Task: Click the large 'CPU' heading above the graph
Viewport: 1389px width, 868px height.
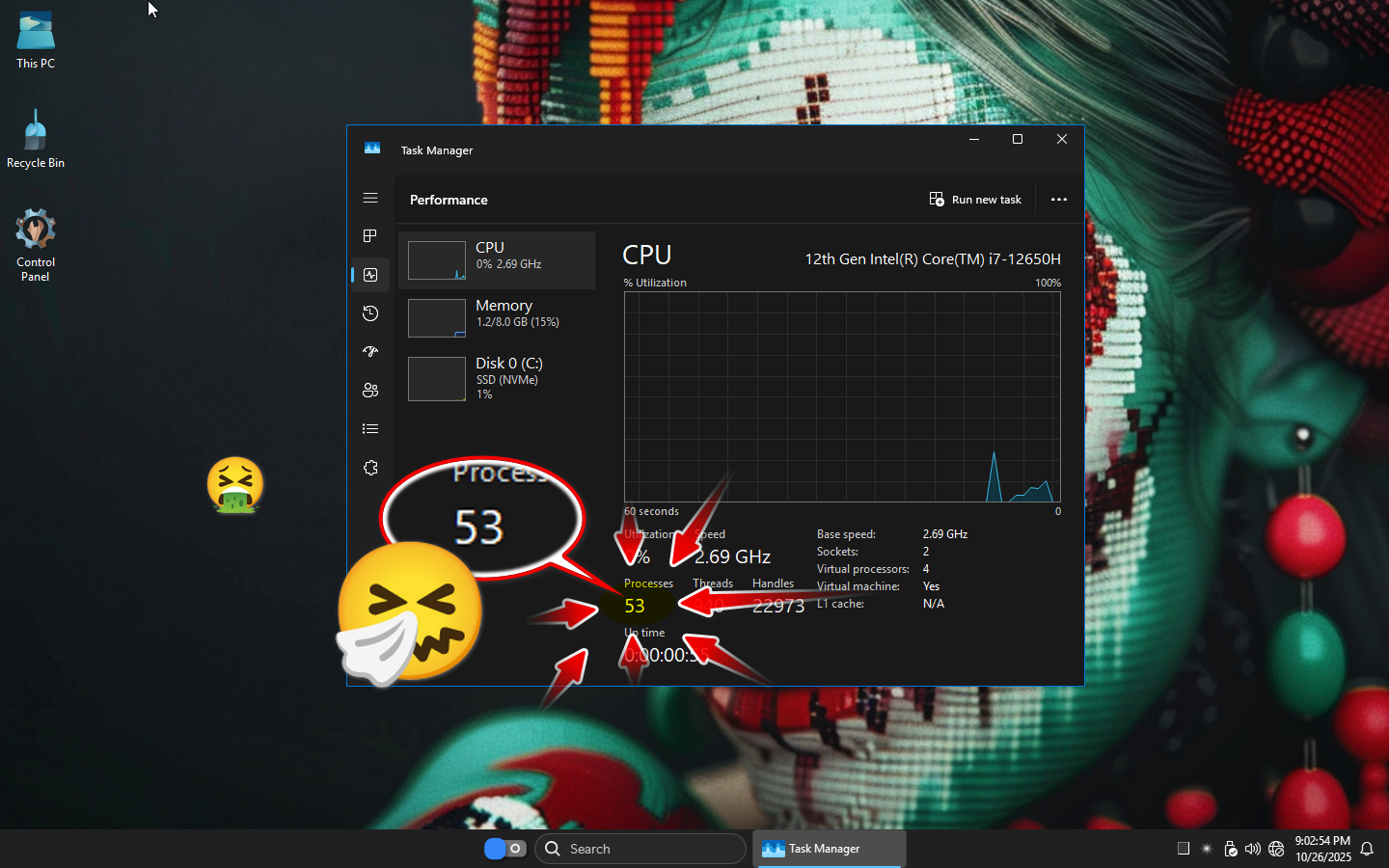Action: [647, 255]
